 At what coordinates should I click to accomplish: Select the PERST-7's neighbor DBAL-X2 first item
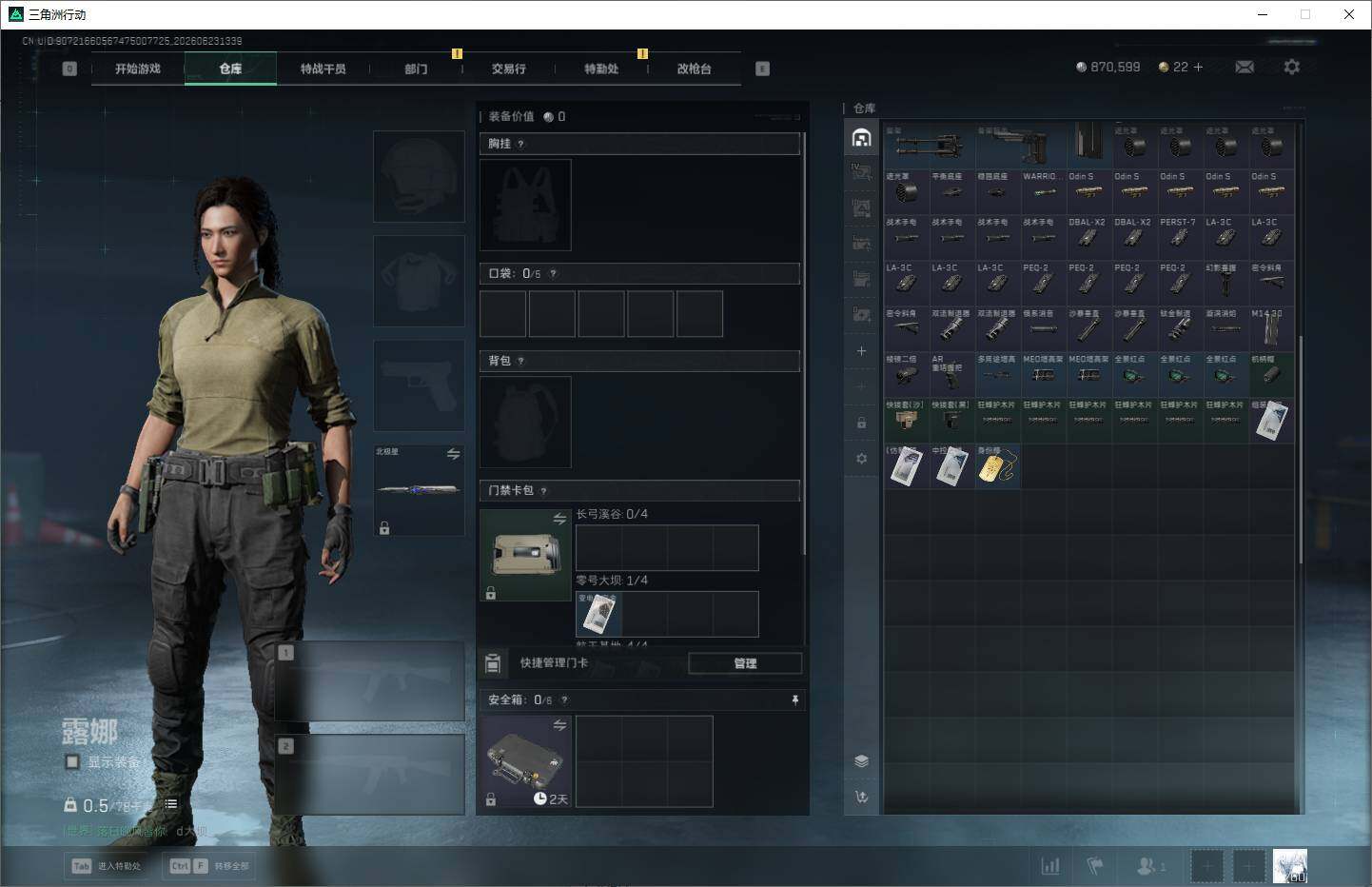click(x=1088, y=237)
